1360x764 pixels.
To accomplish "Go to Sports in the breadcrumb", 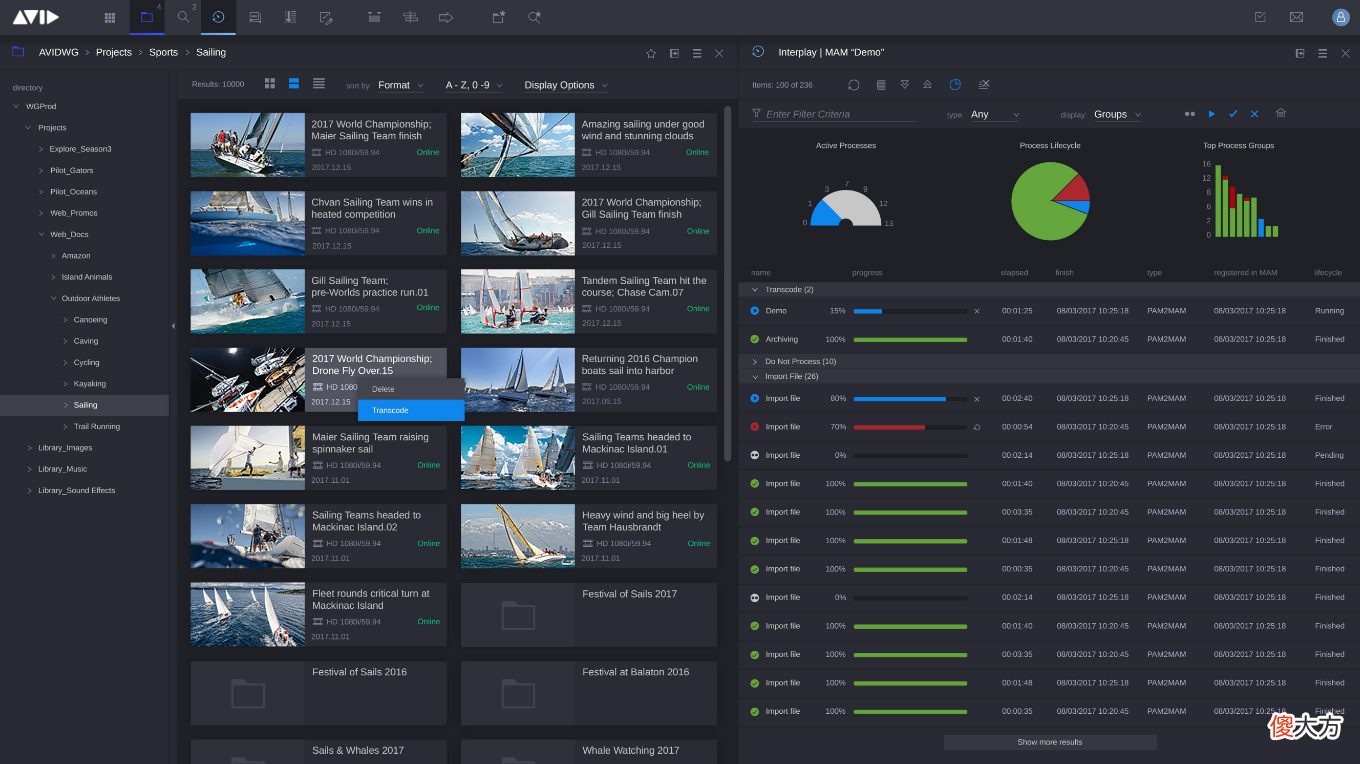I will 164,52.
